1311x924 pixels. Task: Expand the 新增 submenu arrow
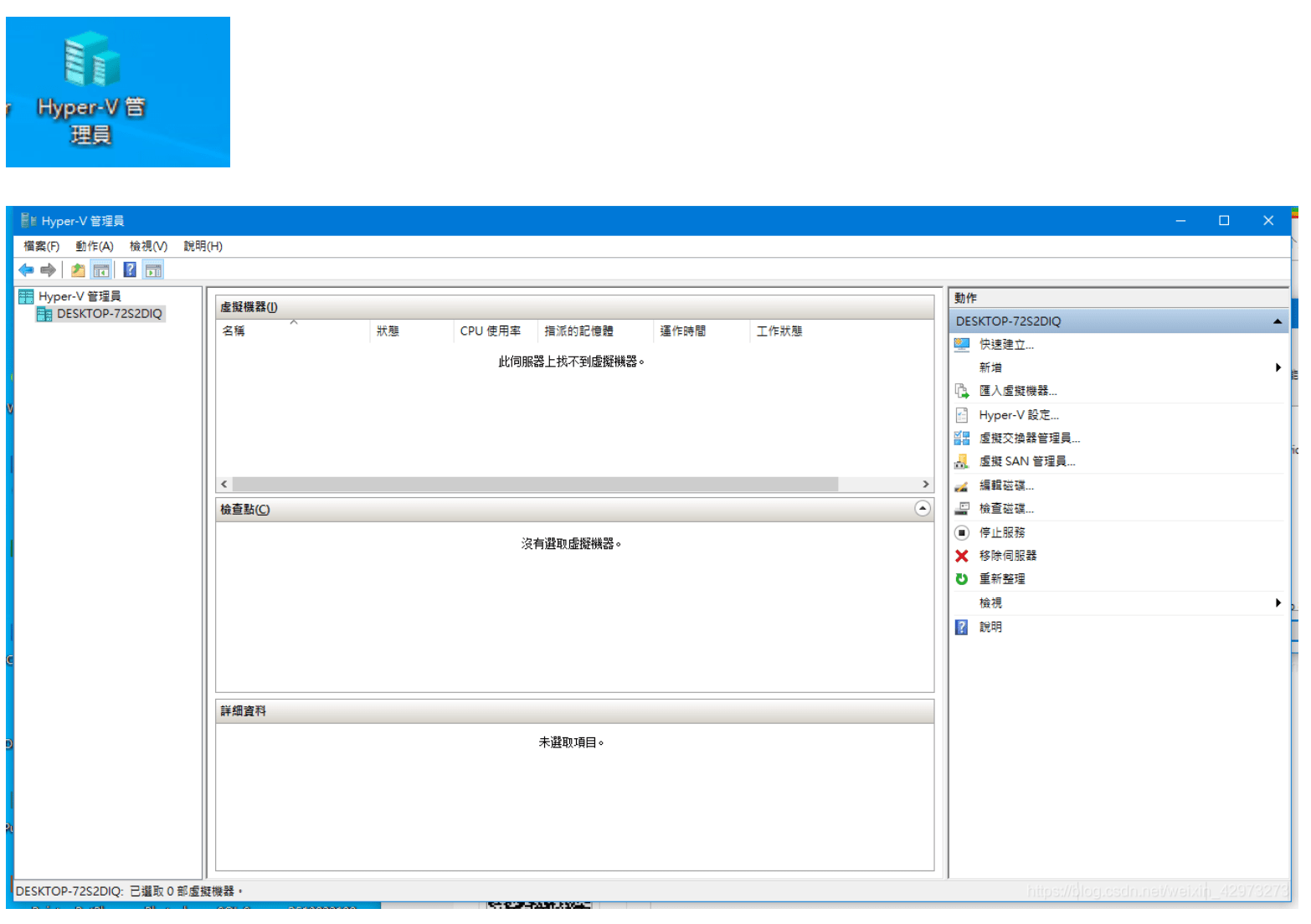point(1278,367)
